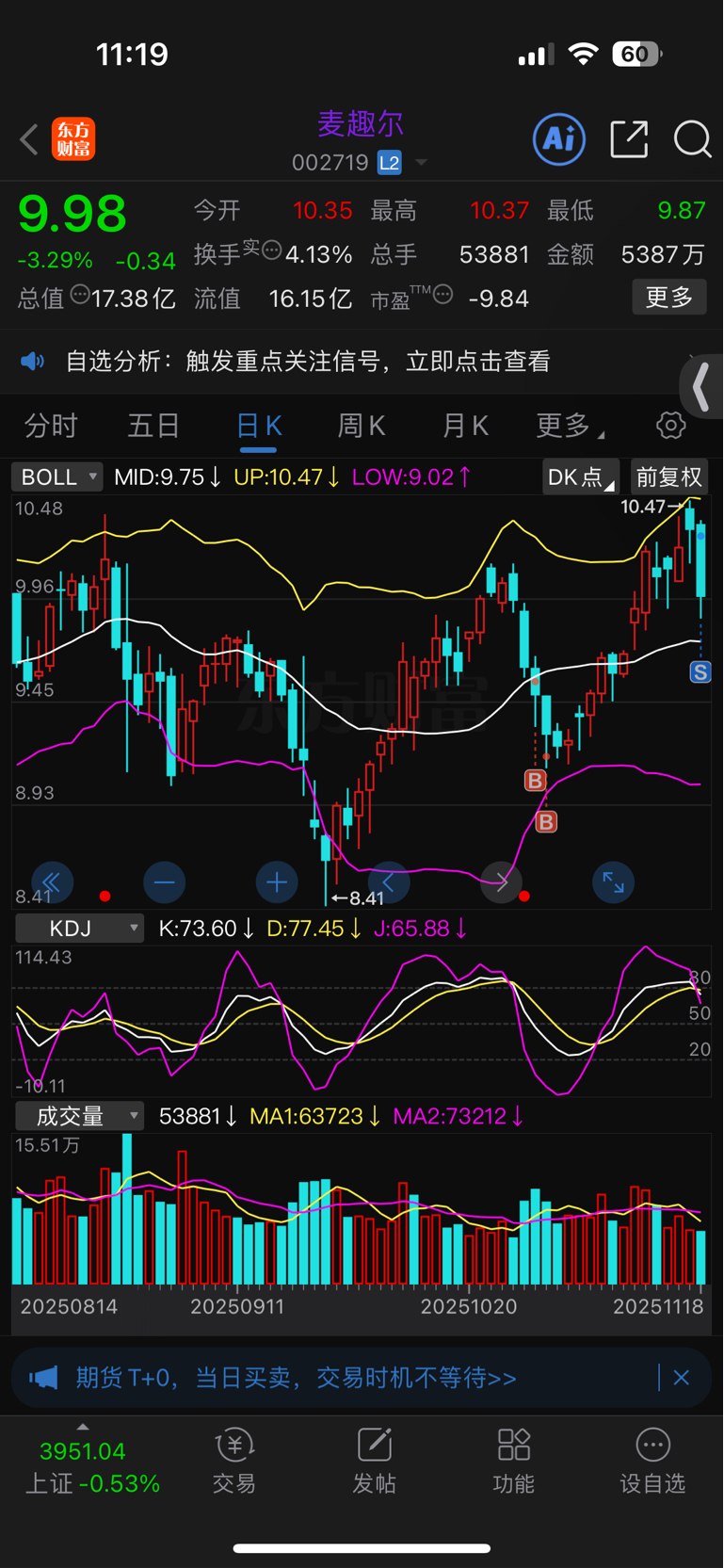Image resolution: width=724 pixels, height=1568 pixels.
Task: Pull out the side drawer handle
Action: tap(701, 387)
